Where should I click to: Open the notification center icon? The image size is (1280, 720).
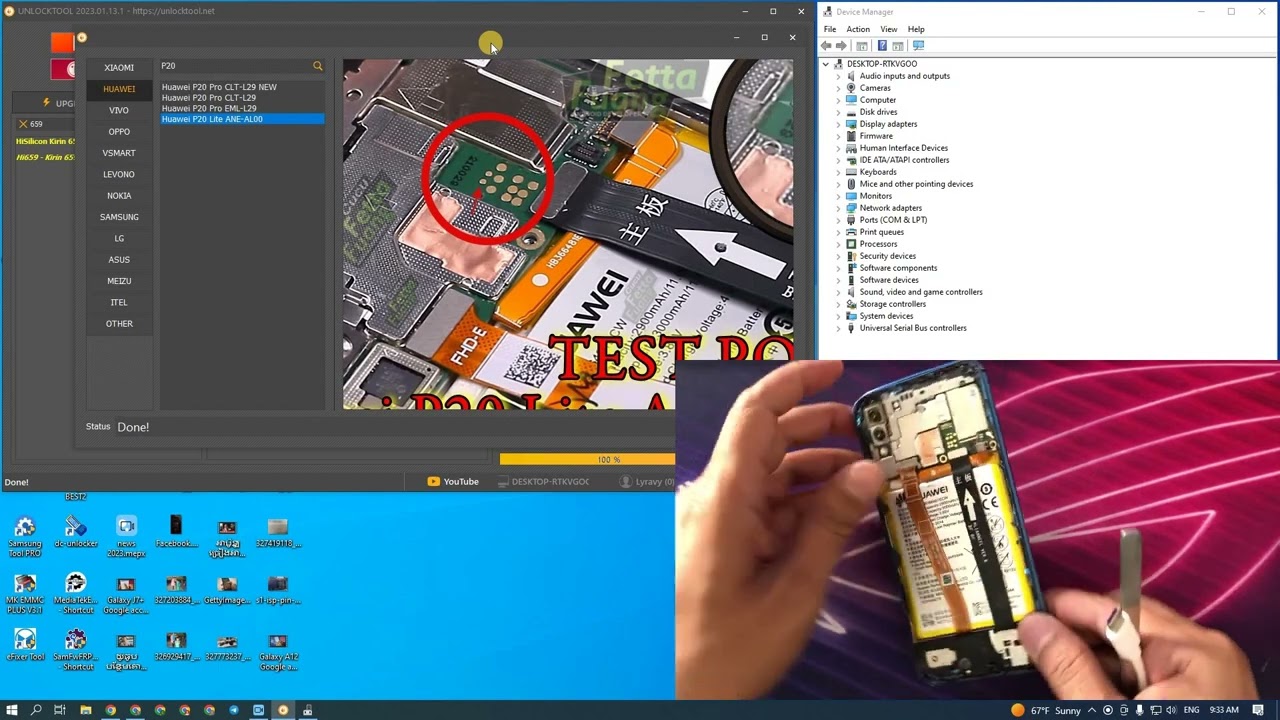pos(1258,710)
